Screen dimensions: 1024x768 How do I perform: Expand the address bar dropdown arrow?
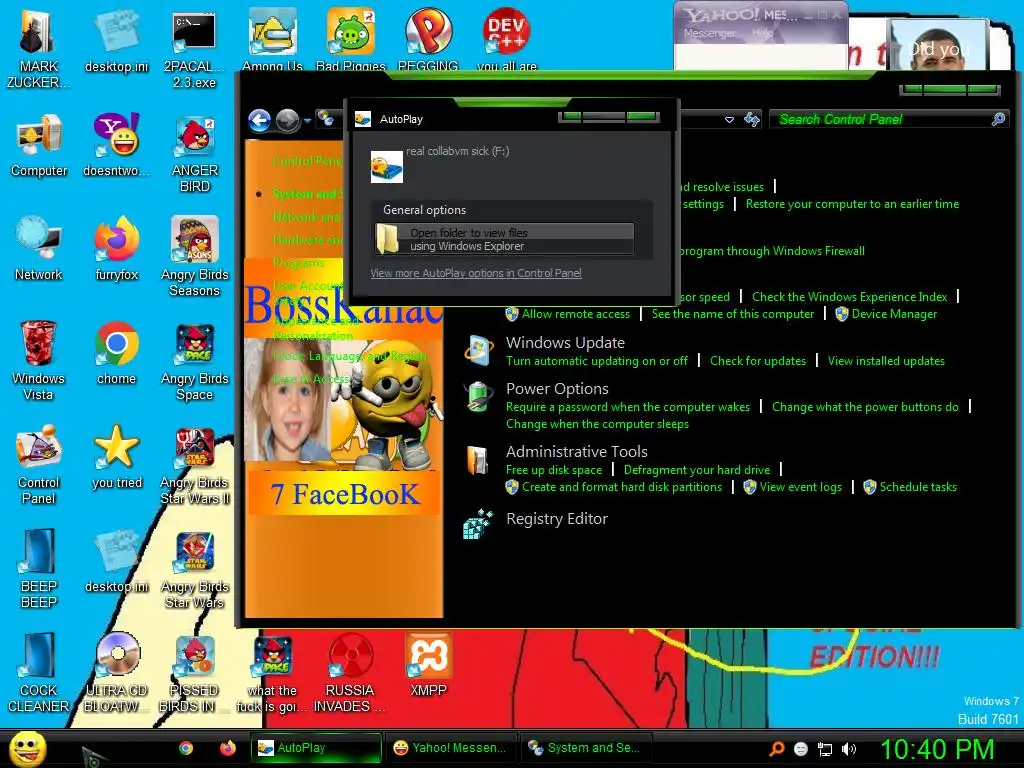tap(729, 120)
